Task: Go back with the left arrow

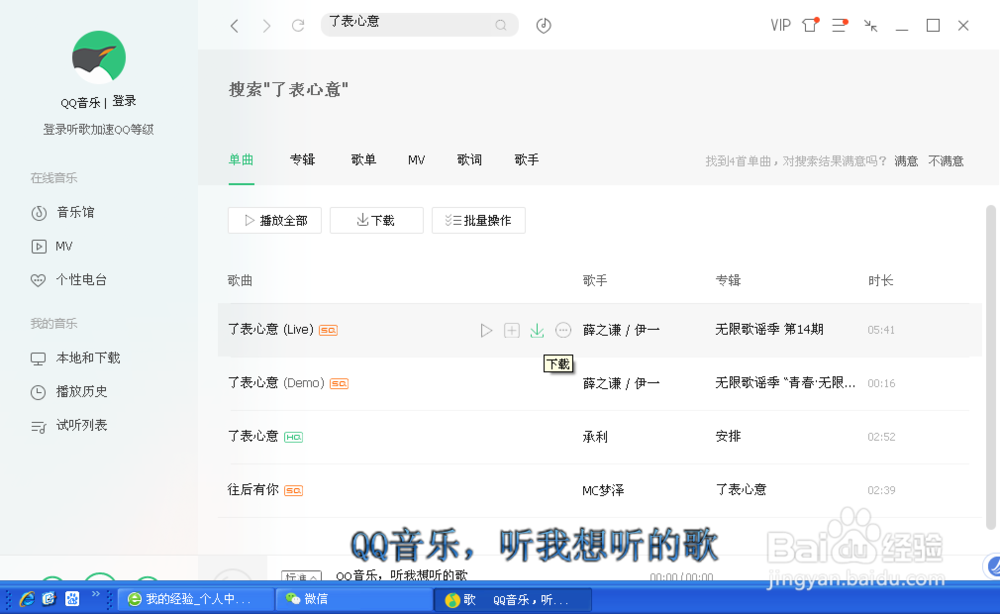Action: [234, 26]
